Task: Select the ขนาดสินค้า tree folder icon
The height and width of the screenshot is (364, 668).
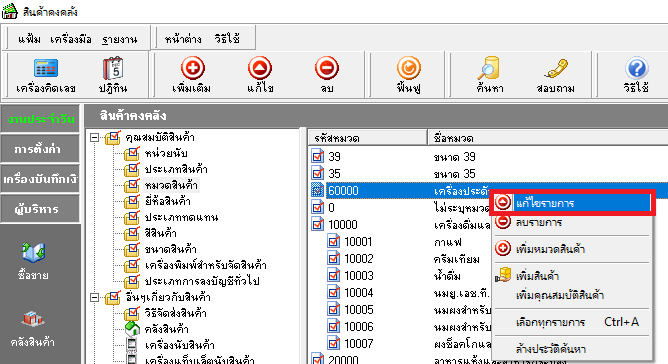Action: pos(132,249)
